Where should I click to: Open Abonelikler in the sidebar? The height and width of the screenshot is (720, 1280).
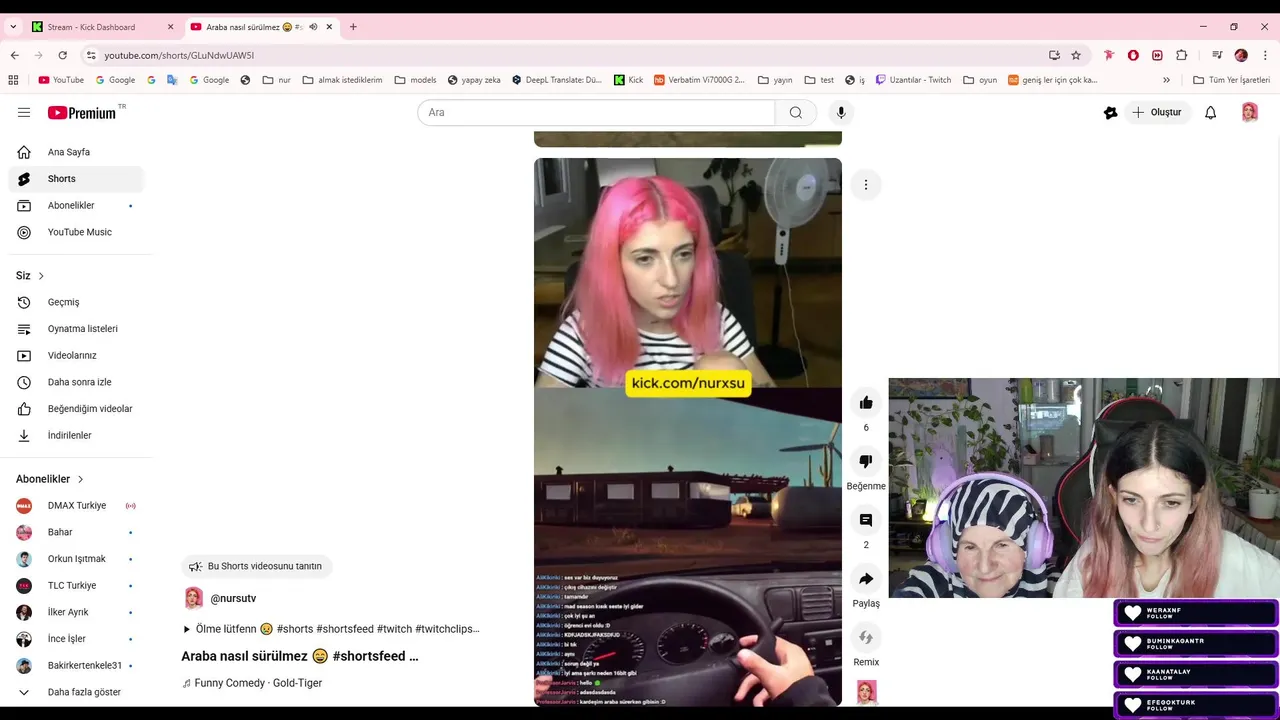pos(76,205)
